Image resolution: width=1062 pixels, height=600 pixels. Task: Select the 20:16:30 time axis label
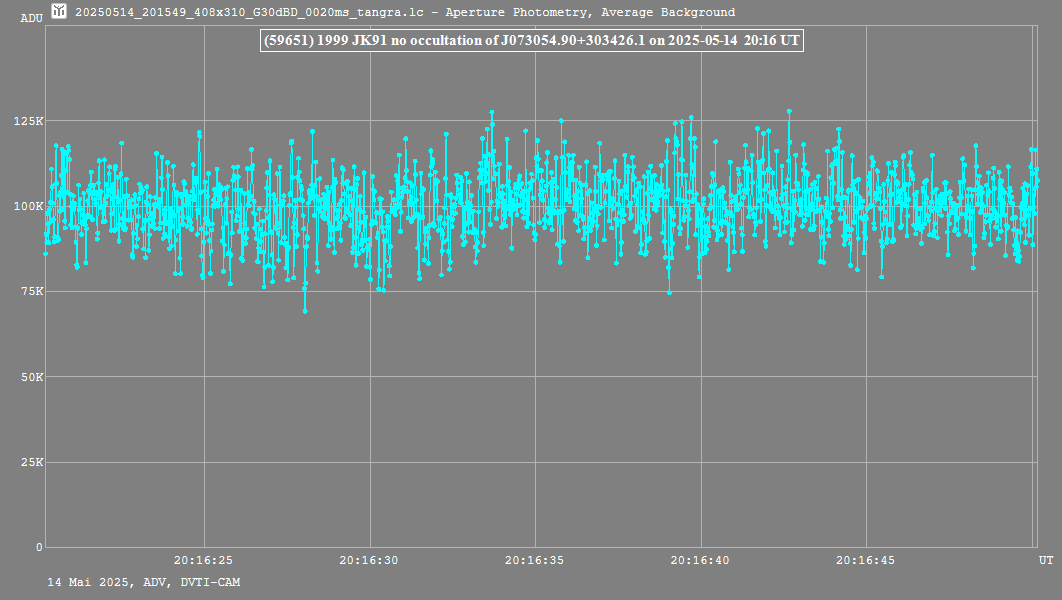[369, 561]
